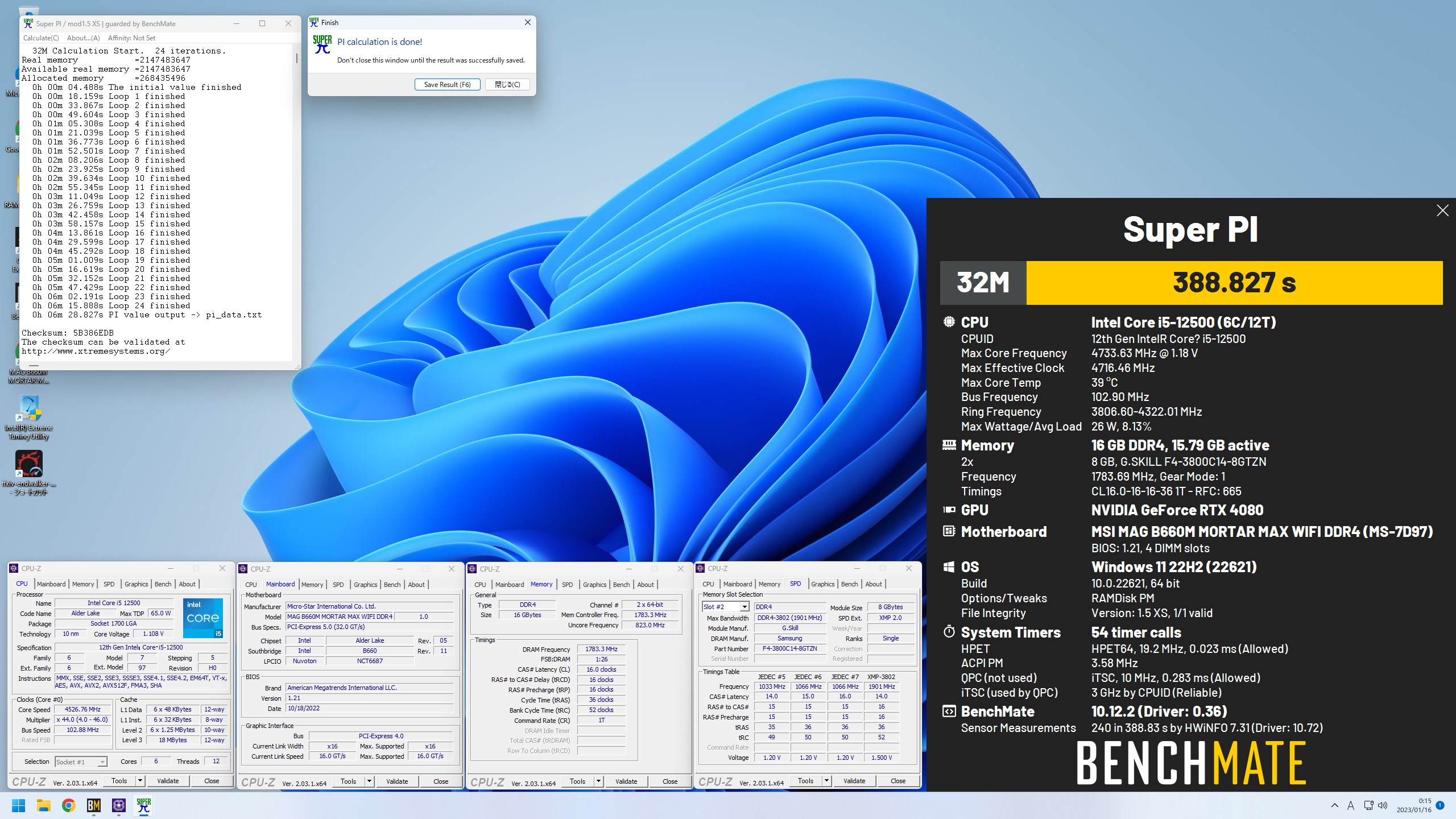Click the Checksum: 5B386EDB line
The image size is (1456, 819).
[x=68, y=333]
